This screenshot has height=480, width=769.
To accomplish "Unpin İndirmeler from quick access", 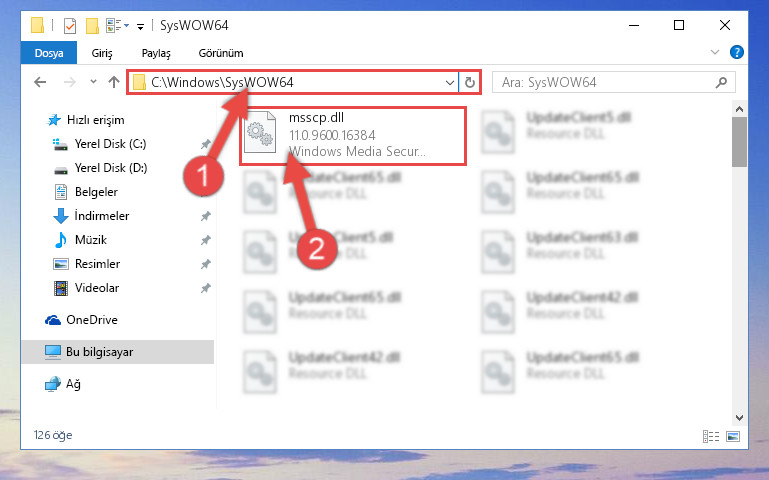I will 205,216.
